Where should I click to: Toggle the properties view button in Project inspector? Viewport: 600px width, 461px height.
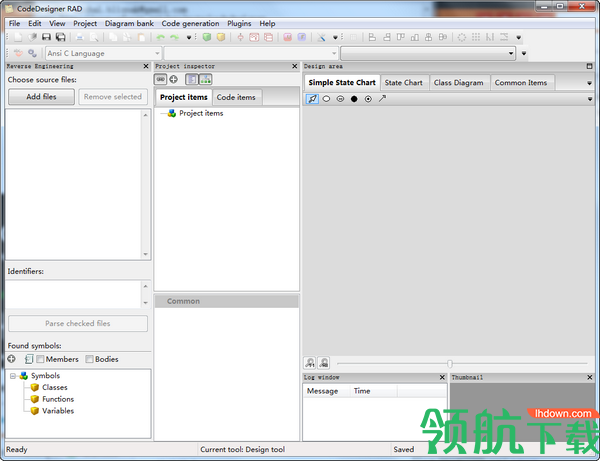[192, 79]
